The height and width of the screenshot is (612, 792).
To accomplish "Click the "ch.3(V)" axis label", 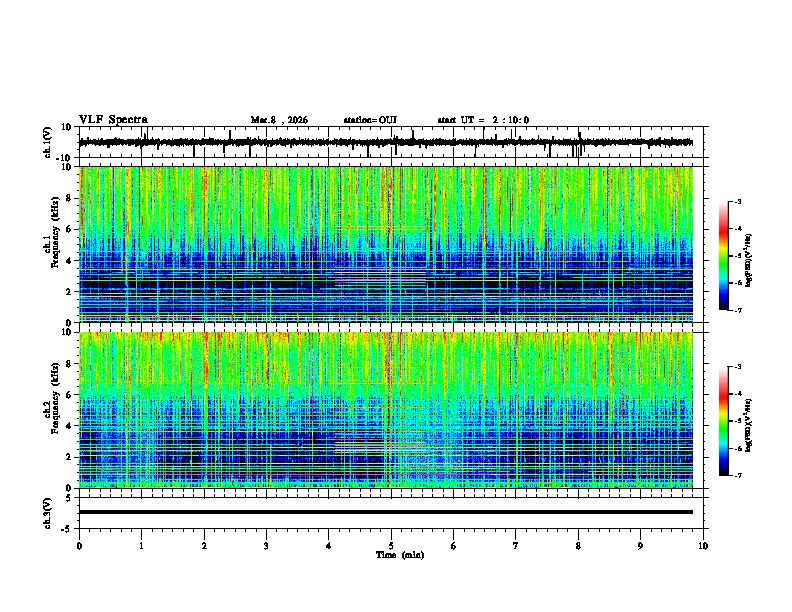I will click(x=48, y=513).
